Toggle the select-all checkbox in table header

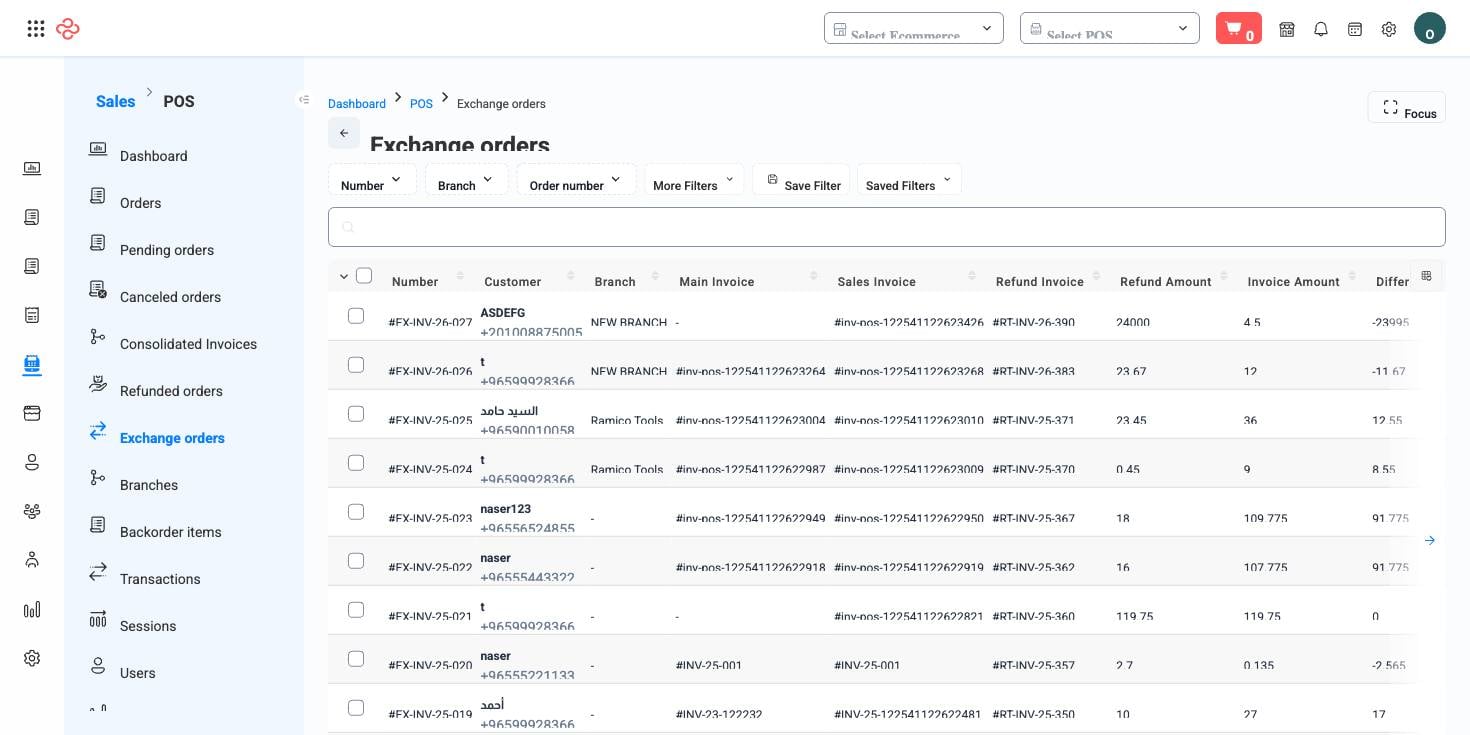[x=364, y=276]
